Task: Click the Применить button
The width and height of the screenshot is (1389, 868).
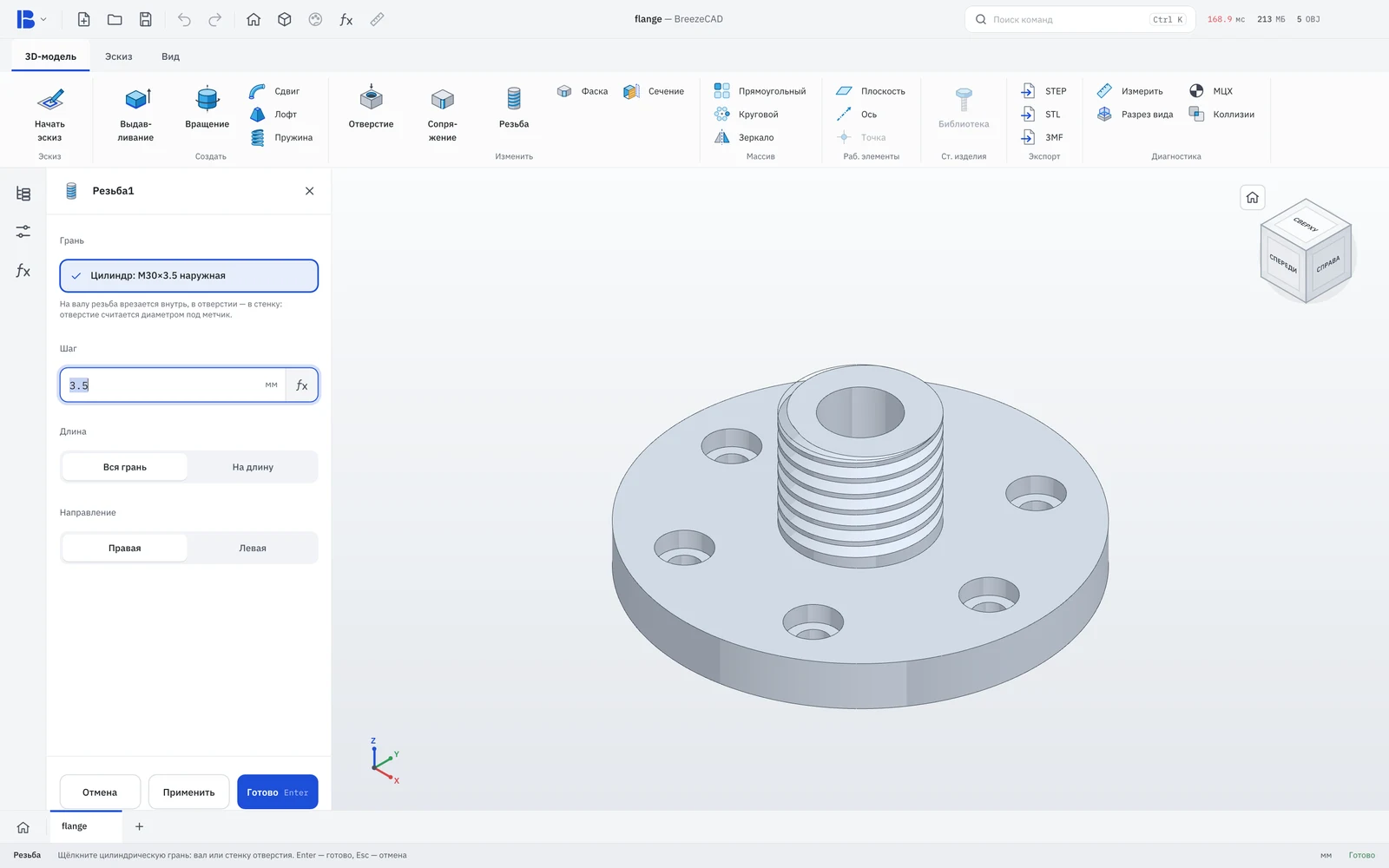Action: (188, 792)
